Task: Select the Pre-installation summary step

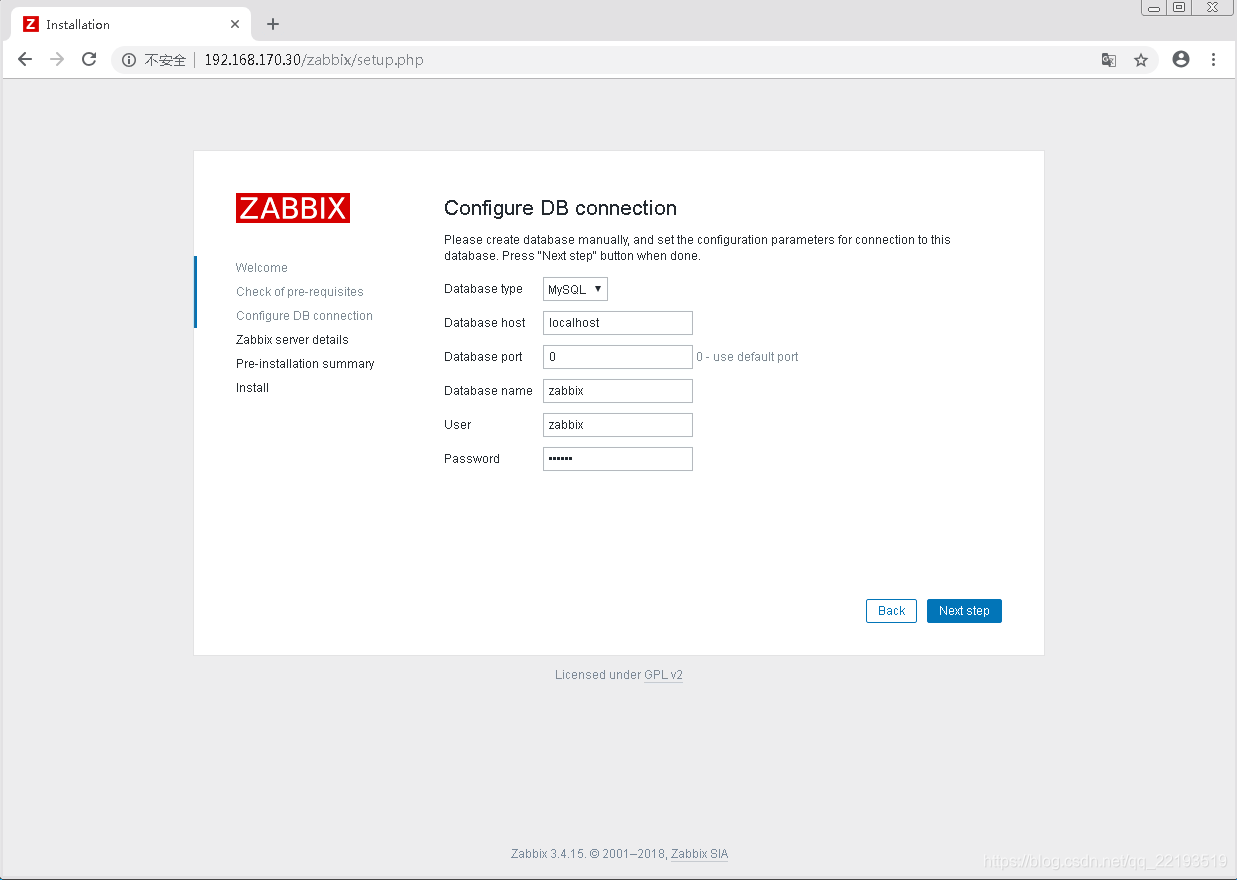Action: (305, 364)
